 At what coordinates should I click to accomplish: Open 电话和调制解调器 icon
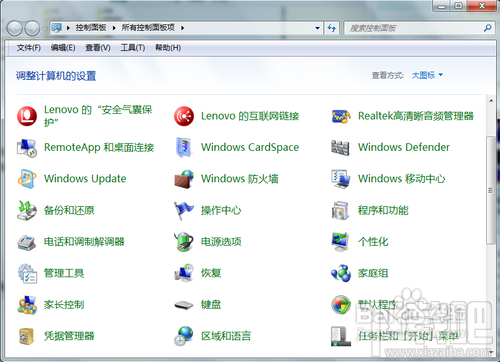27,242
